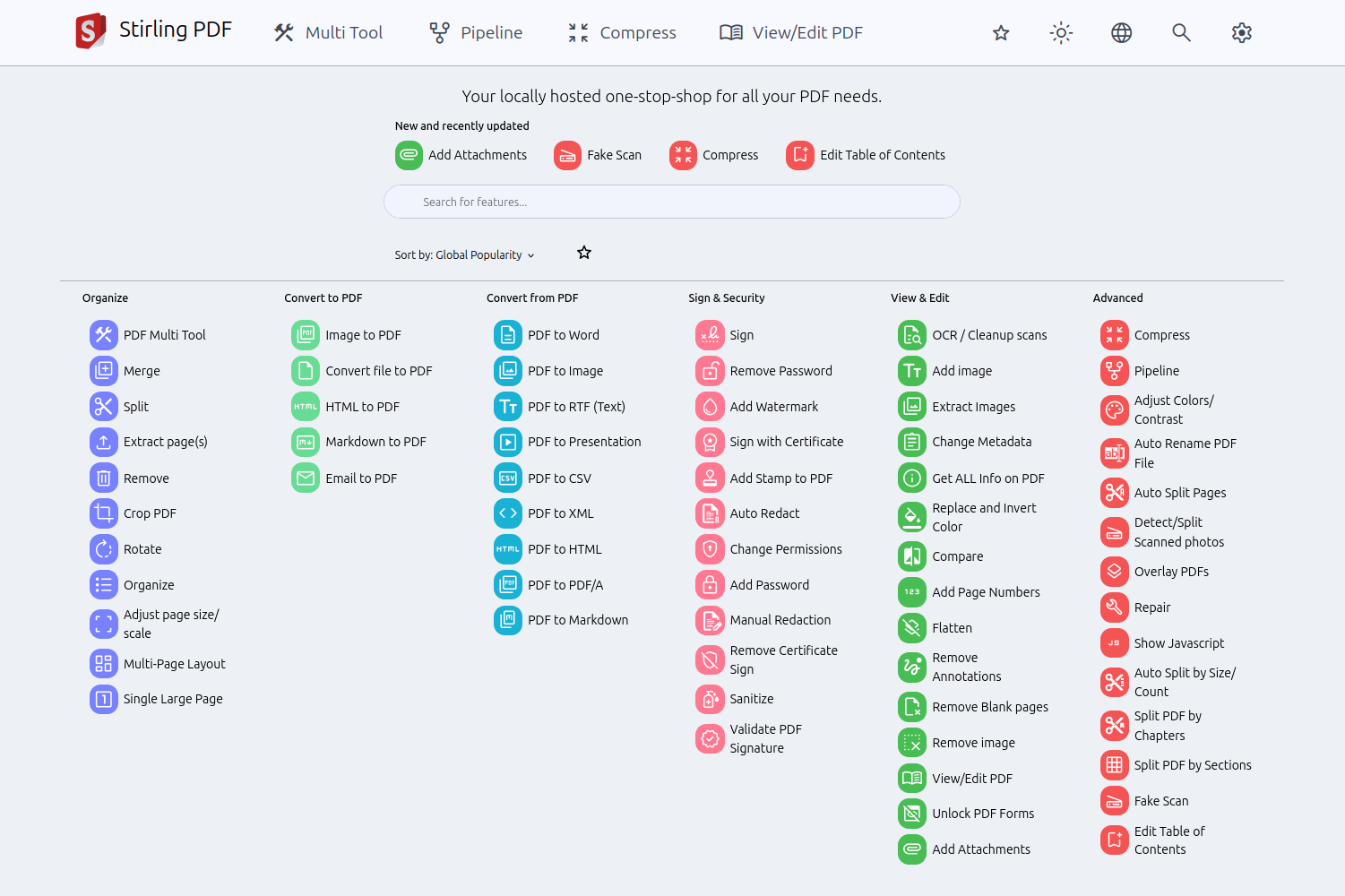Click the Remove Password icon
The height and width of the screenshot is (896, 1345).
(x=710, y=371)
